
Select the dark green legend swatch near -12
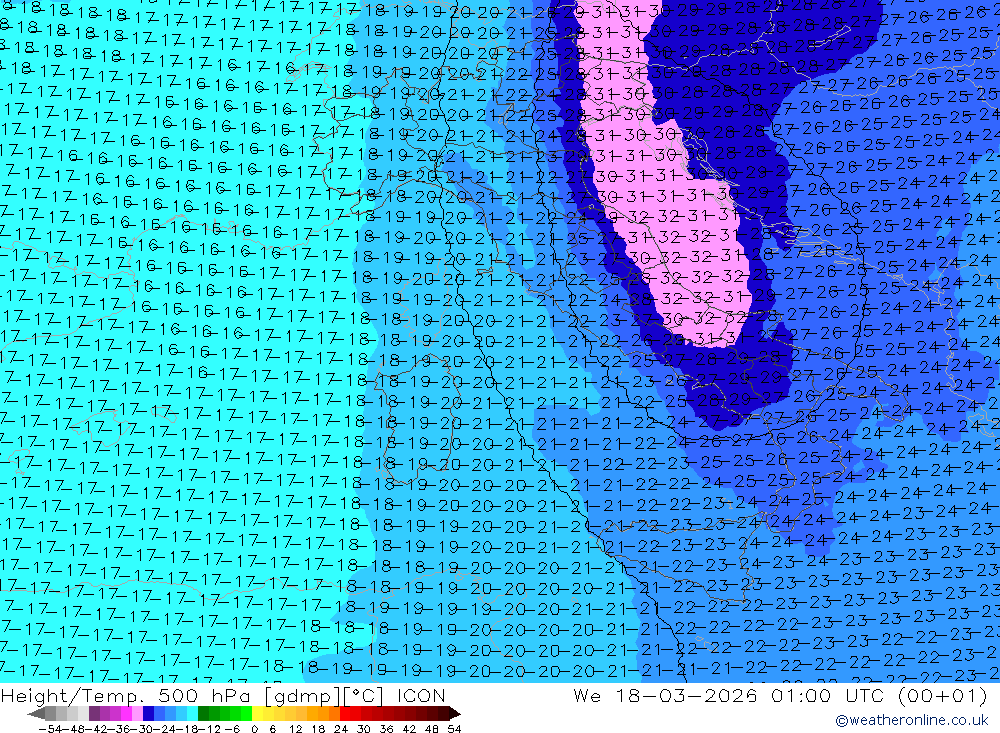tap(203, 714)
